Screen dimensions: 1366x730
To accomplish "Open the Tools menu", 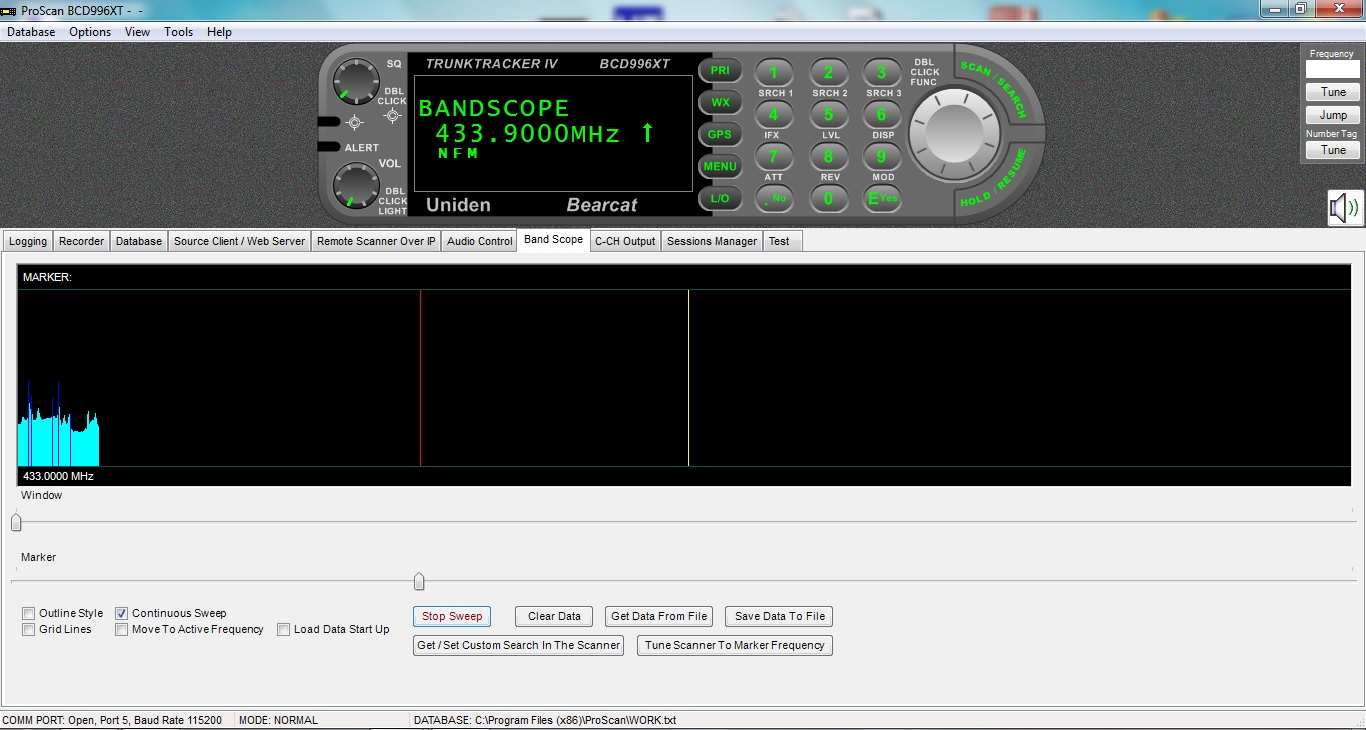I will pyautogui.click(x=179, y=32).
